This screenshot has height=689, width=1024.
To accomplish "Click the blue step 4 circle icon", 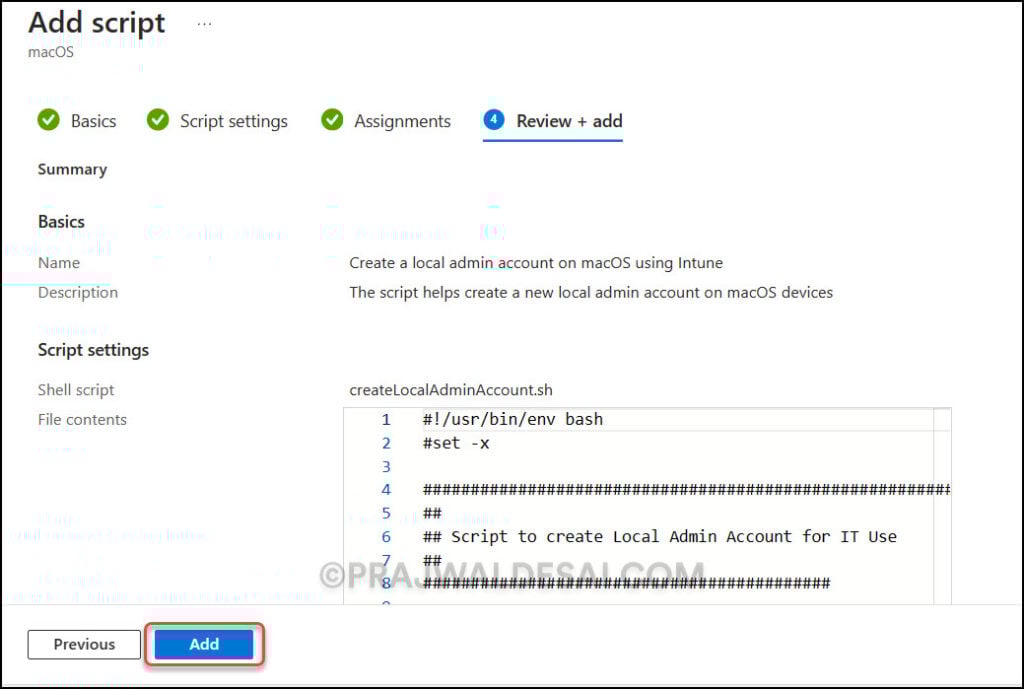I will pyautogui.click(x=494, y=120).
